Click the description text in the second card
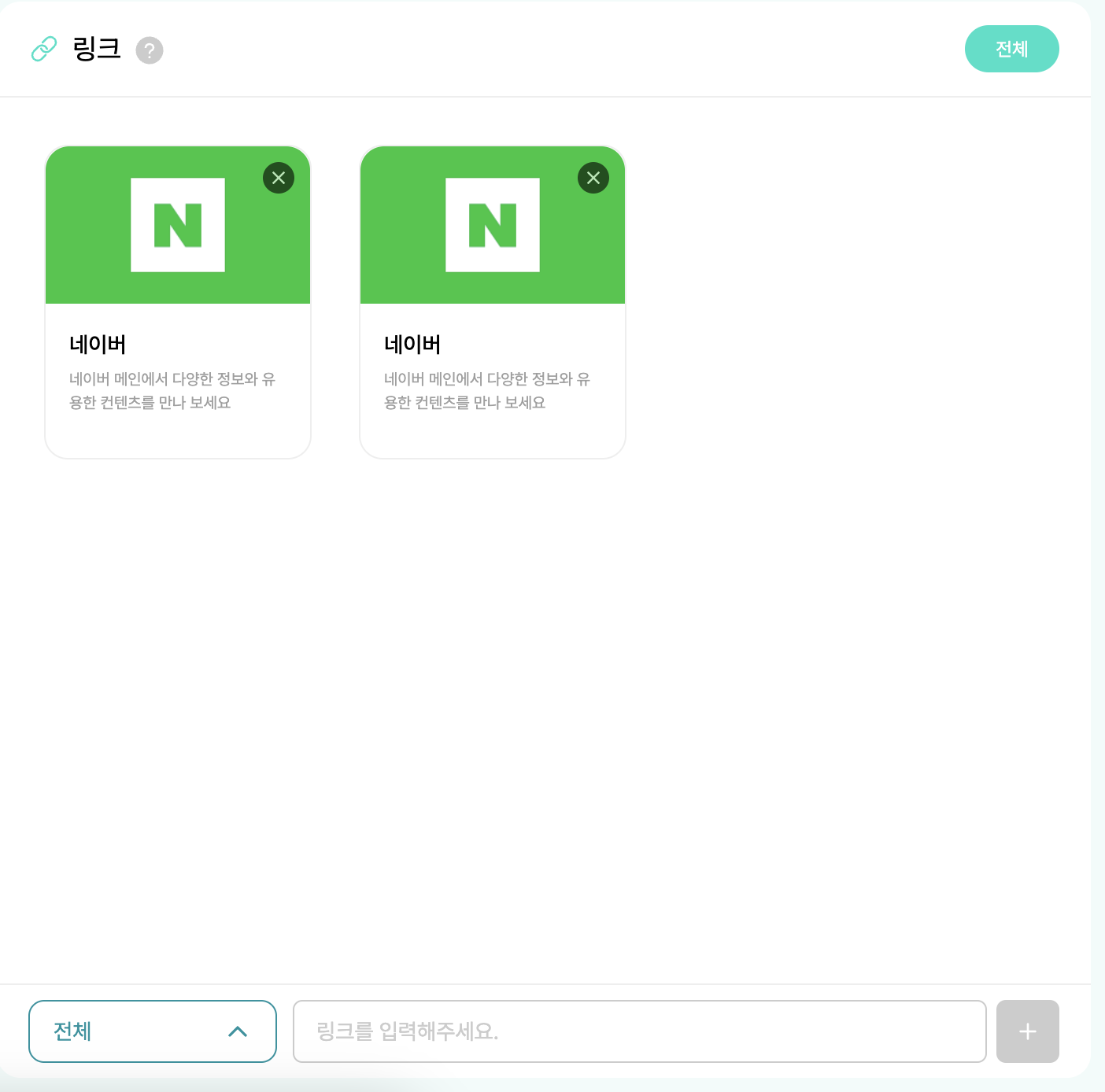 click(x=487, y=391)
